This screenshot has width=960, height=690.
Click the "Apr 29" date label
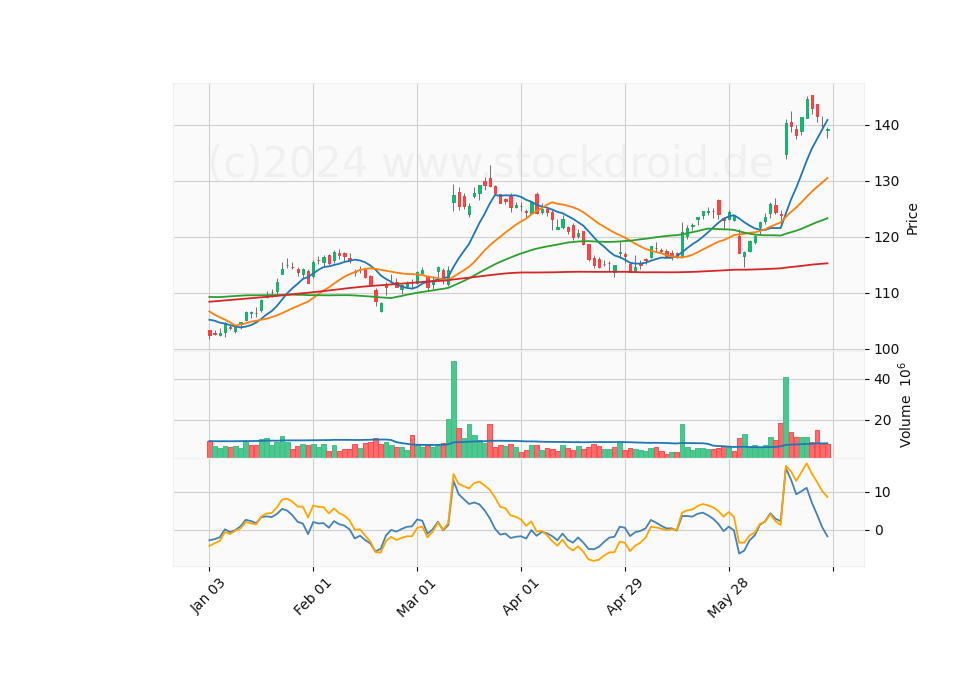[x=624, y=597]
